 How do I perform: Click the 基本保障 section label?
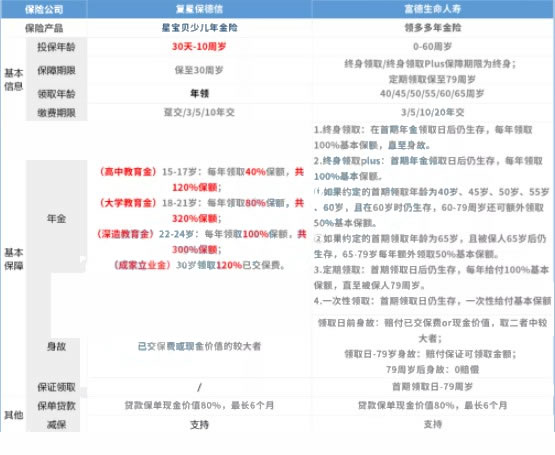pos(13,259)
